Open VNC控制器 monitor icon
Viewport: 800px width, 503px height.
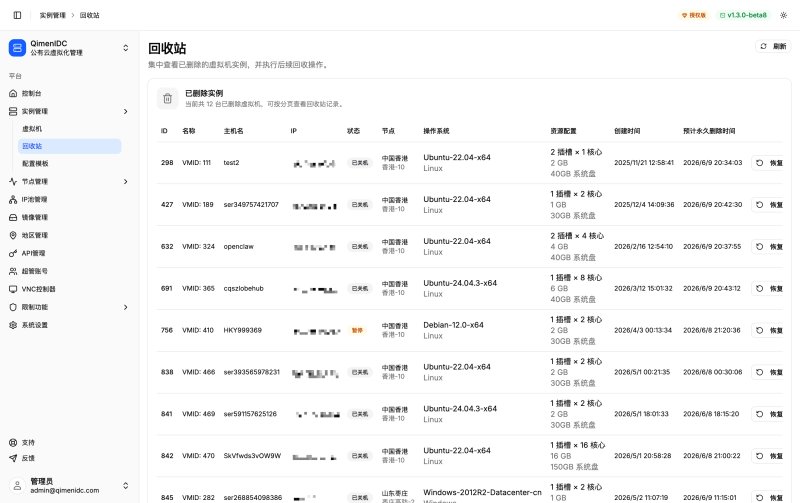[13, 289]
